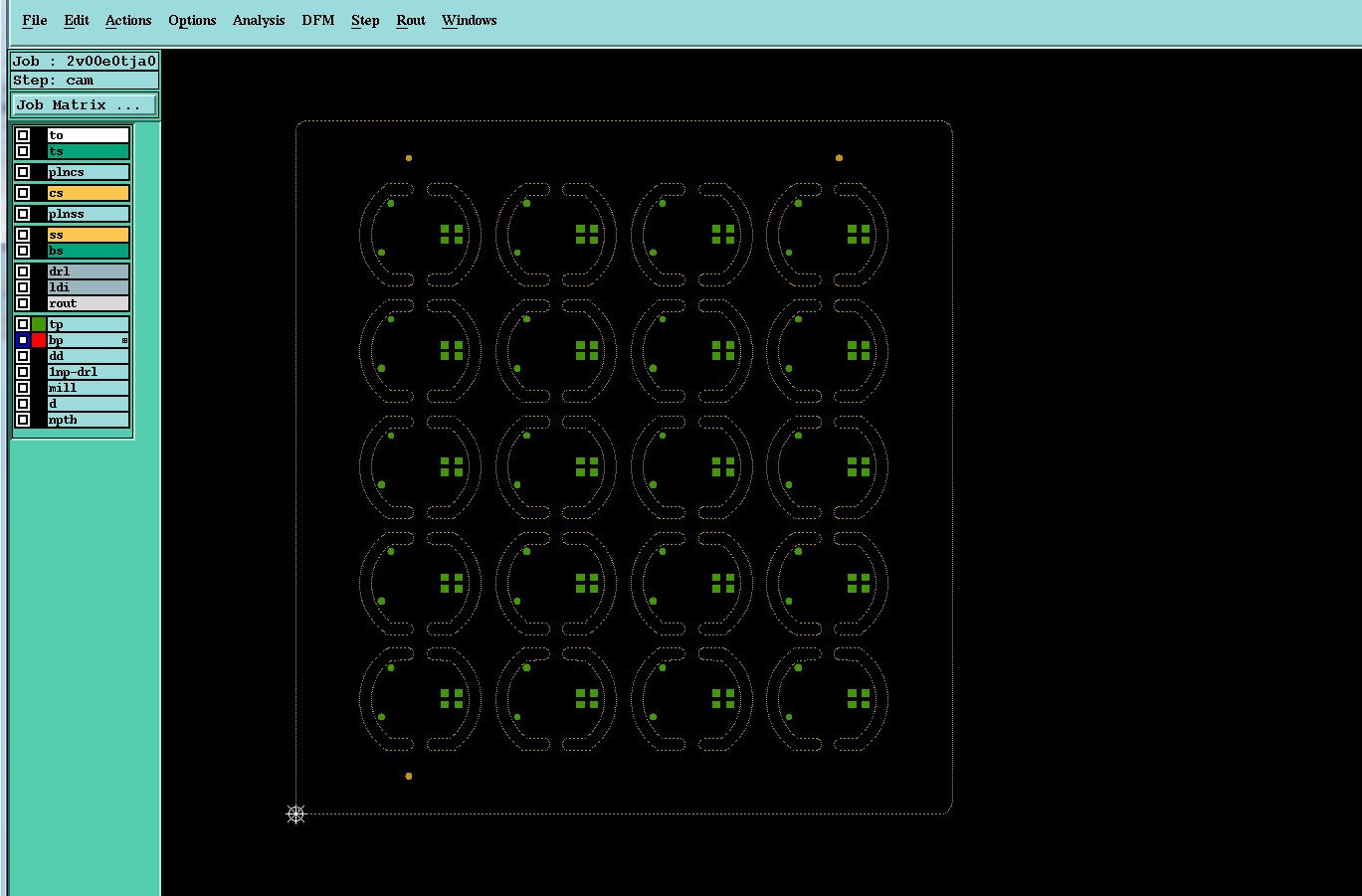Open the Step menu
1362x896 pixels.
pos(365,20)
